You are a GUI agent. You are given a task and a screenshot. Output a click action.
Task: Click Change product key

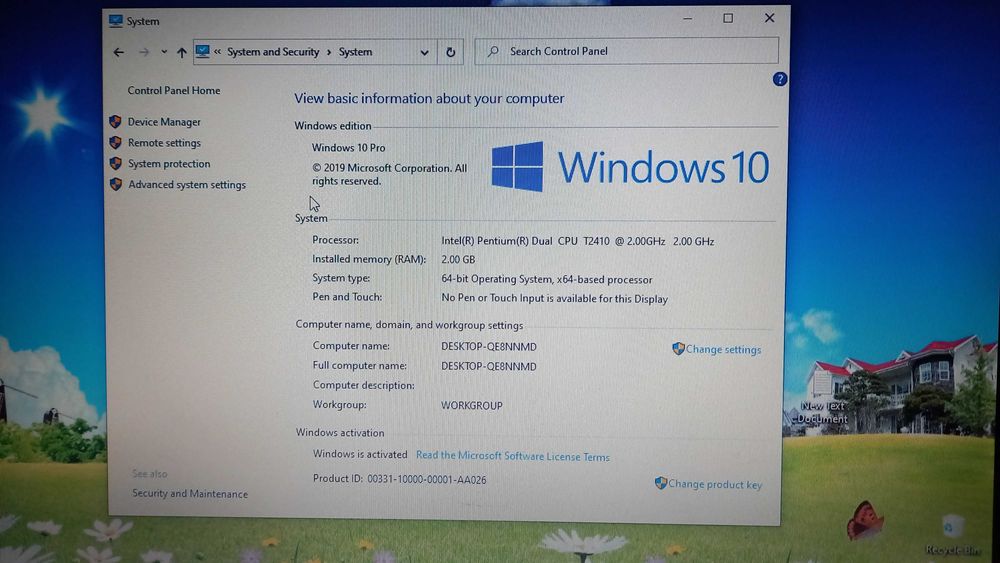pyautogui.click(x=715, y=485)
